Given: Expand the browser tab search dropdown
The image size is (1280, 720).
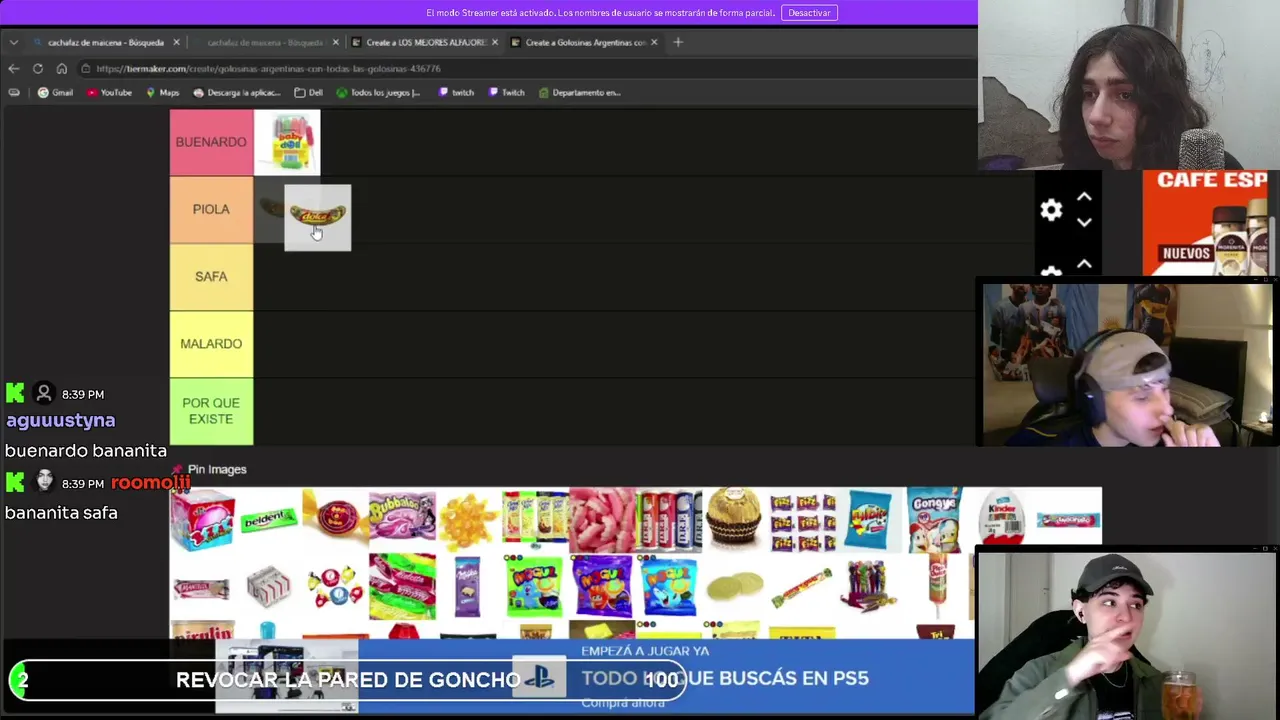Looking at the screenshot, I should point(13,42).
